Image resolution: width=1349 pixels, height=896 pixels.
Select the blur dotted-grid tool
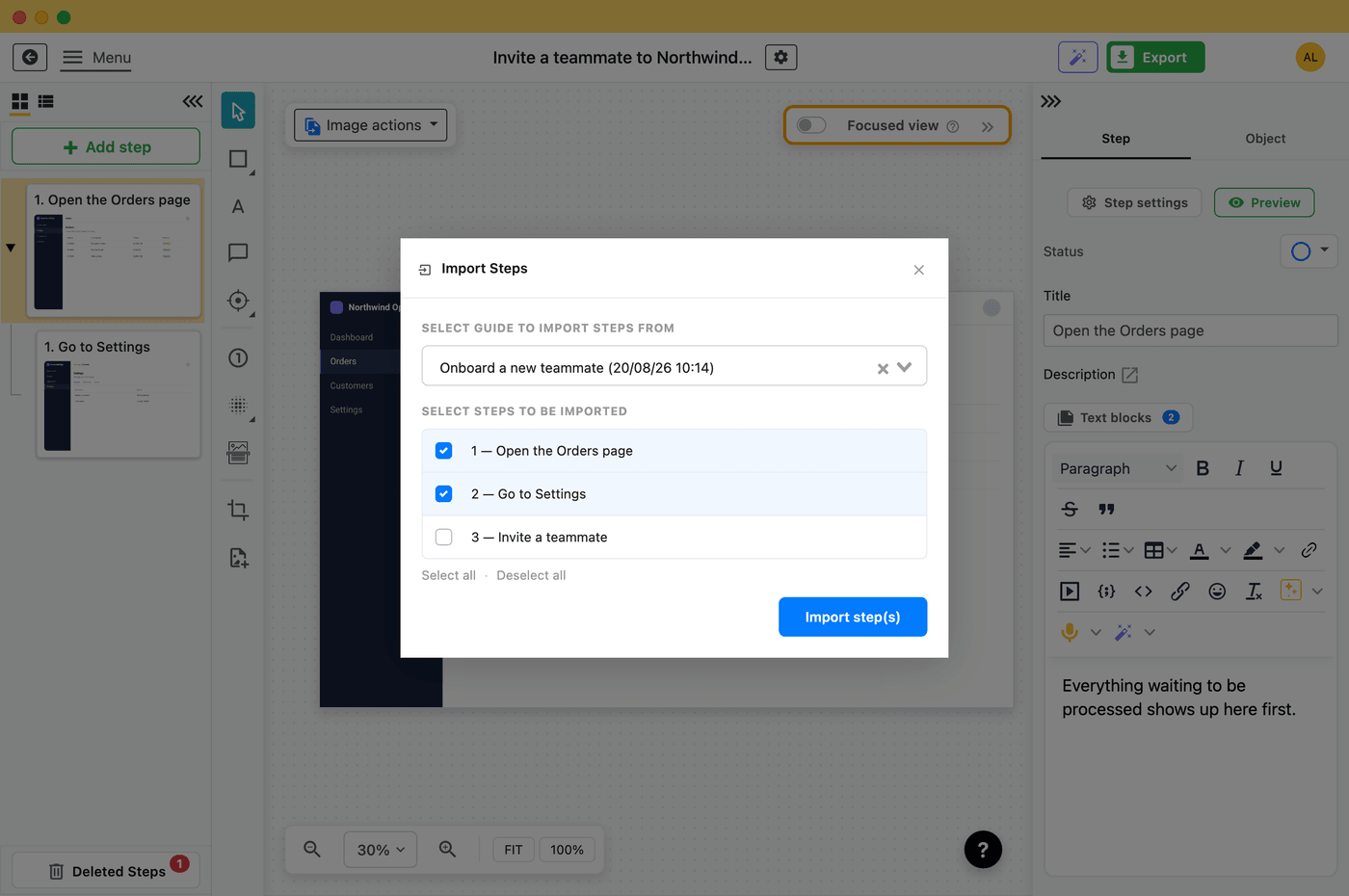(238, 406)
